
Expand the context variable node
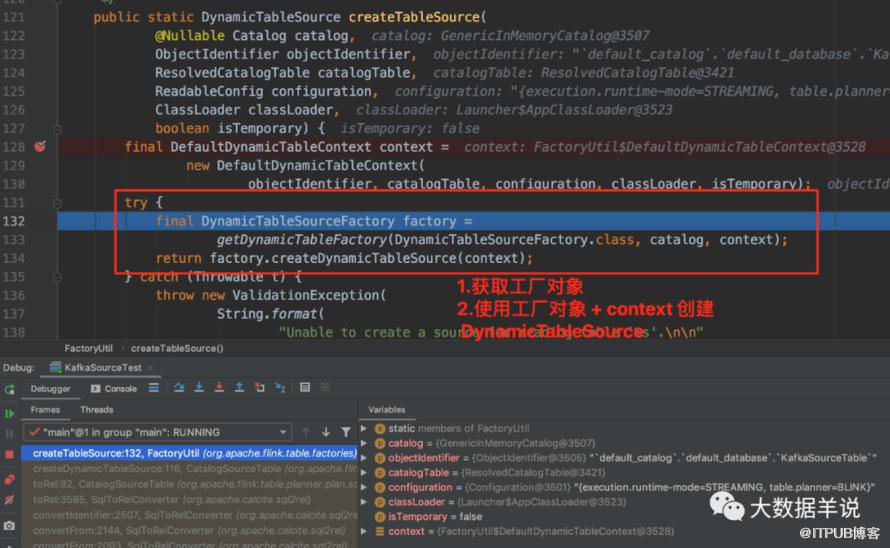coord(364,532)
